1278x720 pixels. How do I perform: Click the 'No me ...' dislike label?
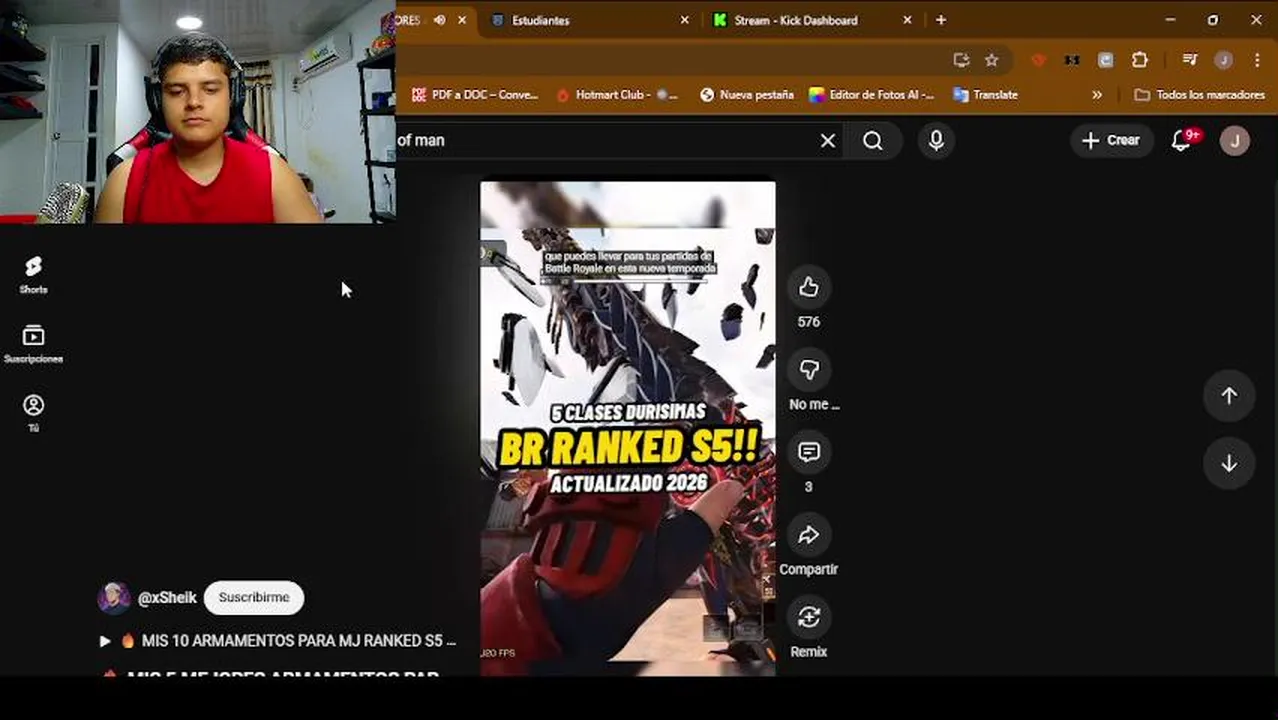(x=814, y=404)
